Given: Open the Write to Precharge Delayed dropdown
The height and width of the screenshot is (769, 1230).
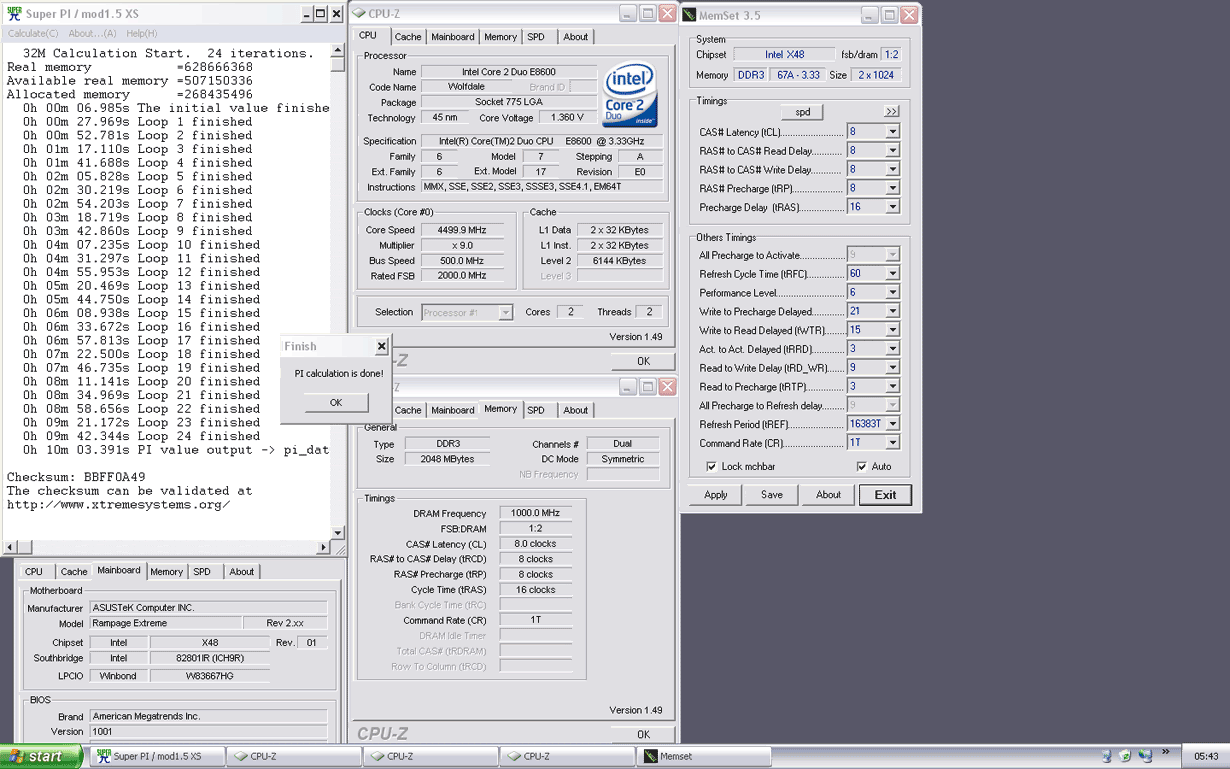Looking at the screenshot, I should pyautogui.click(x=892, y=311).
